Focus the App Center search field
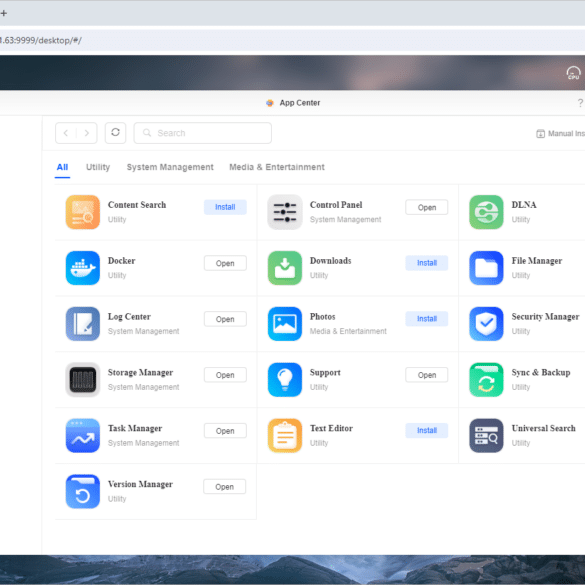The width and height of the screenshot is (585, 585). (x=203, y=133)
